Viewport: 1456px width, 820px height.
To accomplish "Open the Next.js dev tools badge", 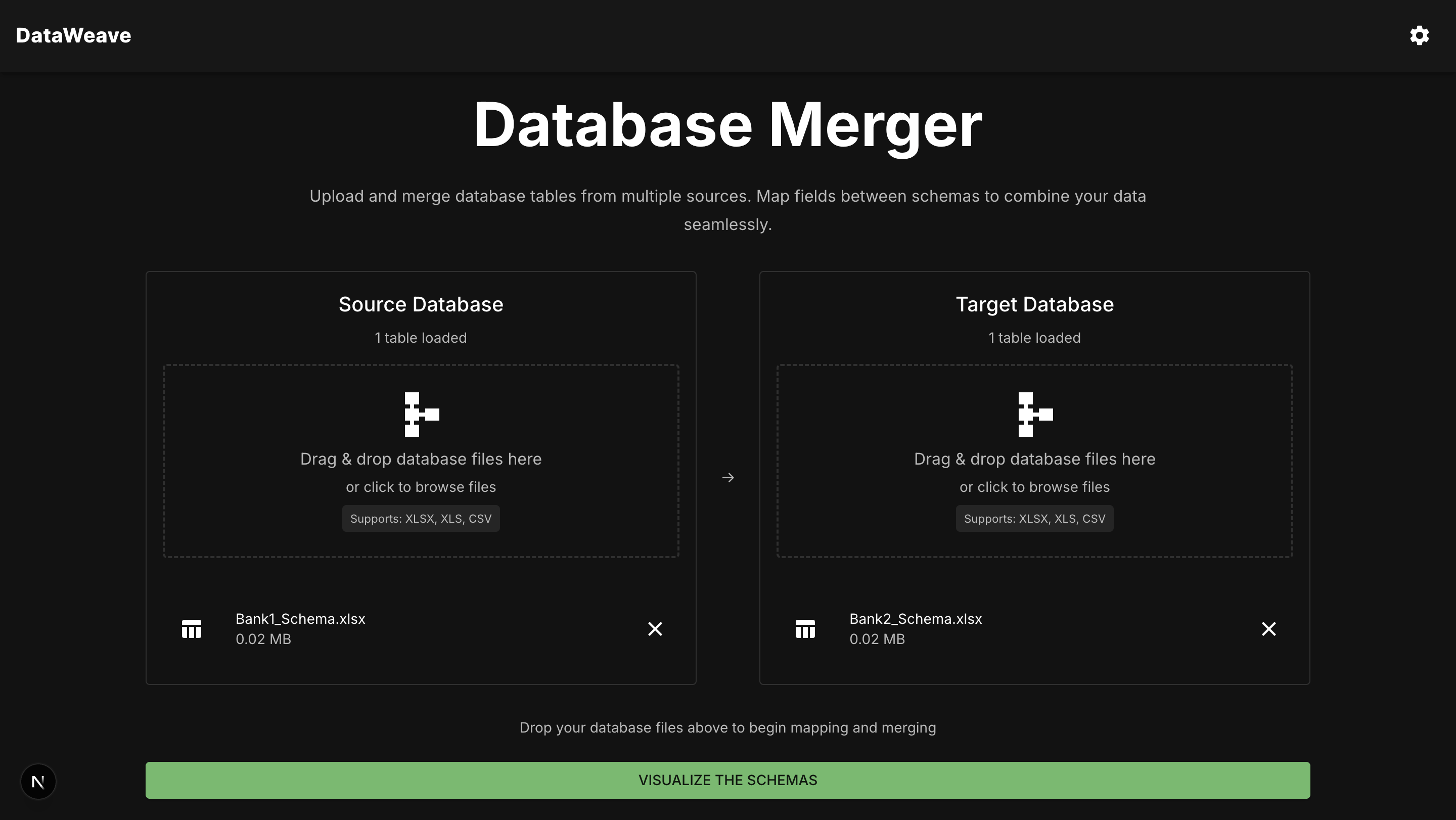I will (x=38, y=782).
